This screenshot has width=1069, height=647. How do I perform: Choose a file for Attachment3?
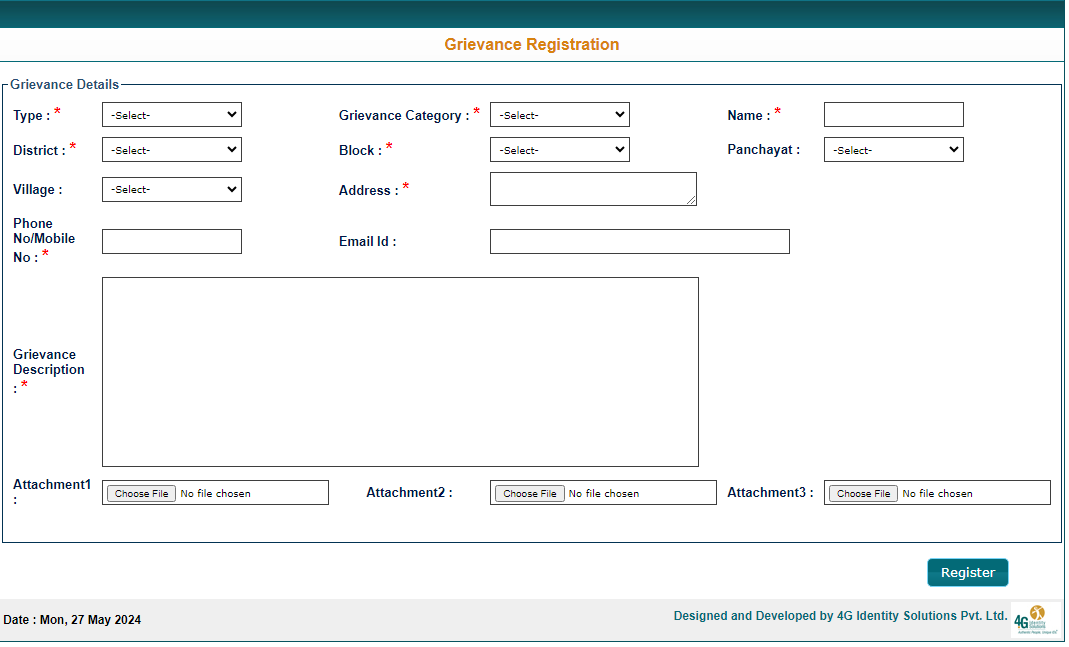863,493
